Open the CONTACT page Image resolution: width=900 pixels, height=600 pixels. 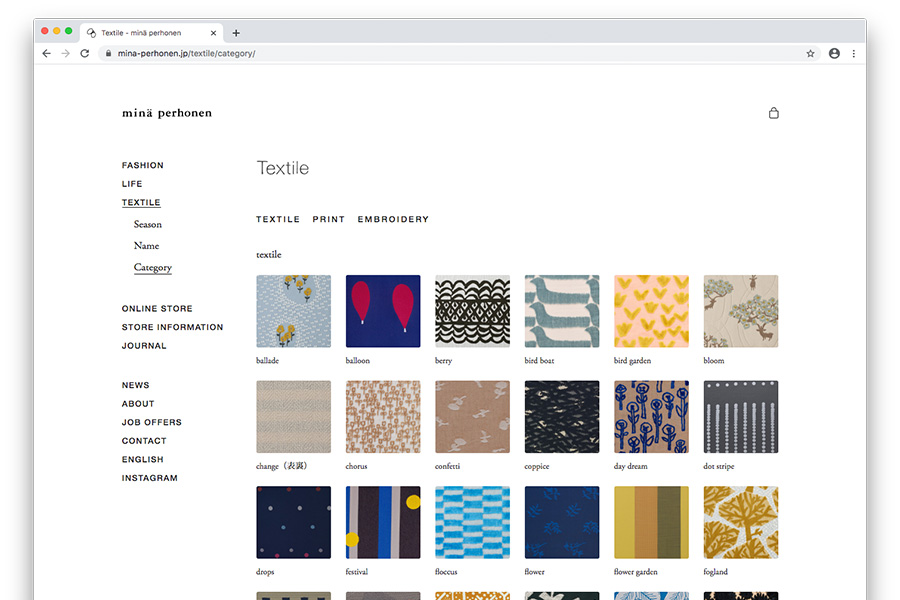[144, 441]
